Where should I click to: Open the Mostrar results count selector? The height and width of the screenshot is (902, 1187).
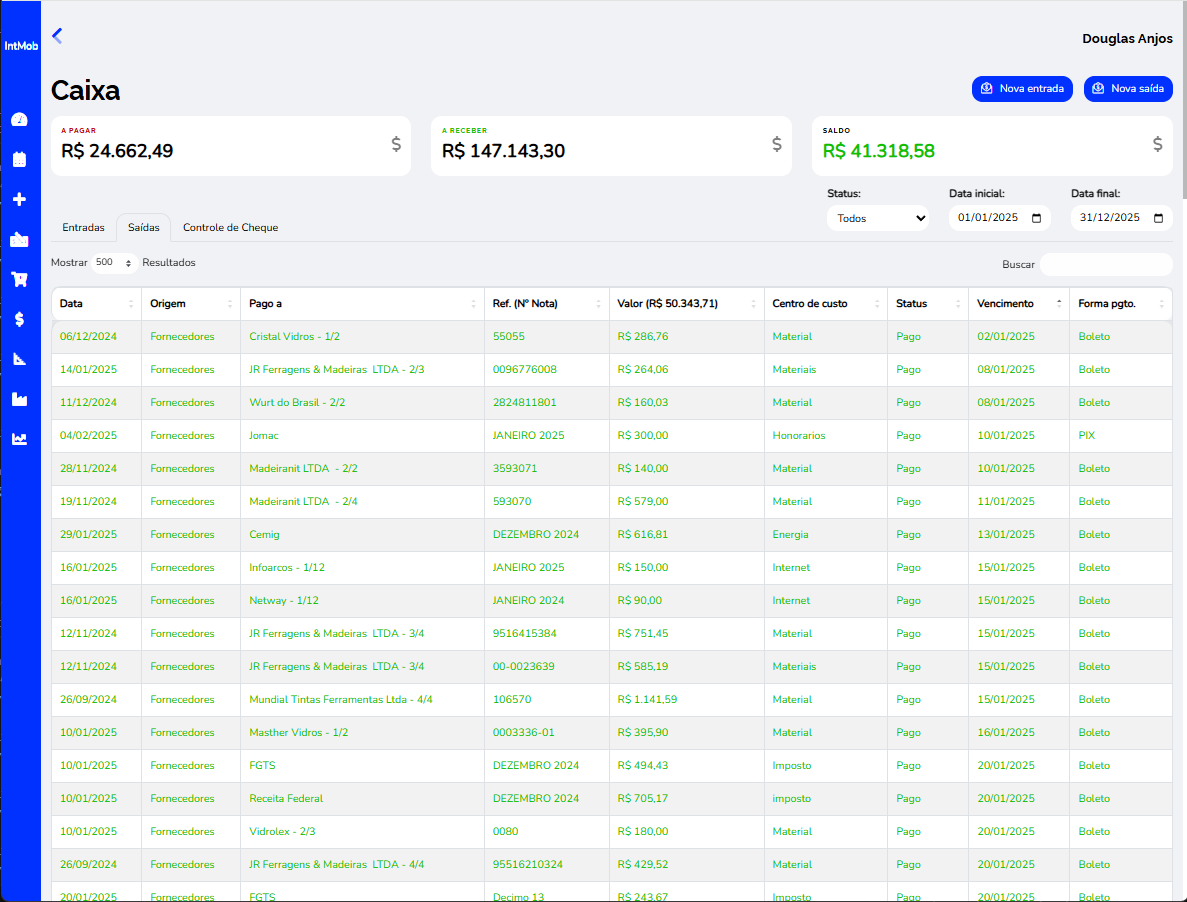click(114, 263)
